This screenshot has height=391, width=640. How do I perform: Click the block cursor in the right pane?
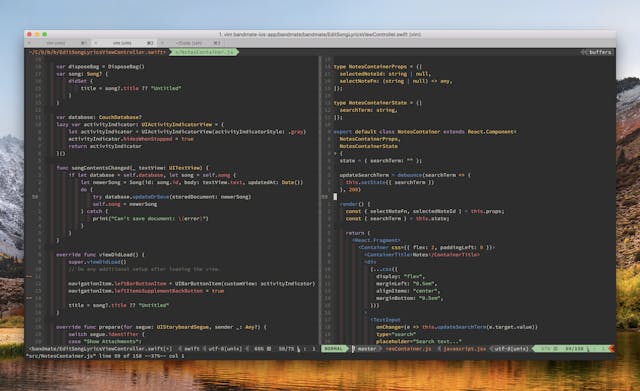pyautogui.click(x=335, y=197)
